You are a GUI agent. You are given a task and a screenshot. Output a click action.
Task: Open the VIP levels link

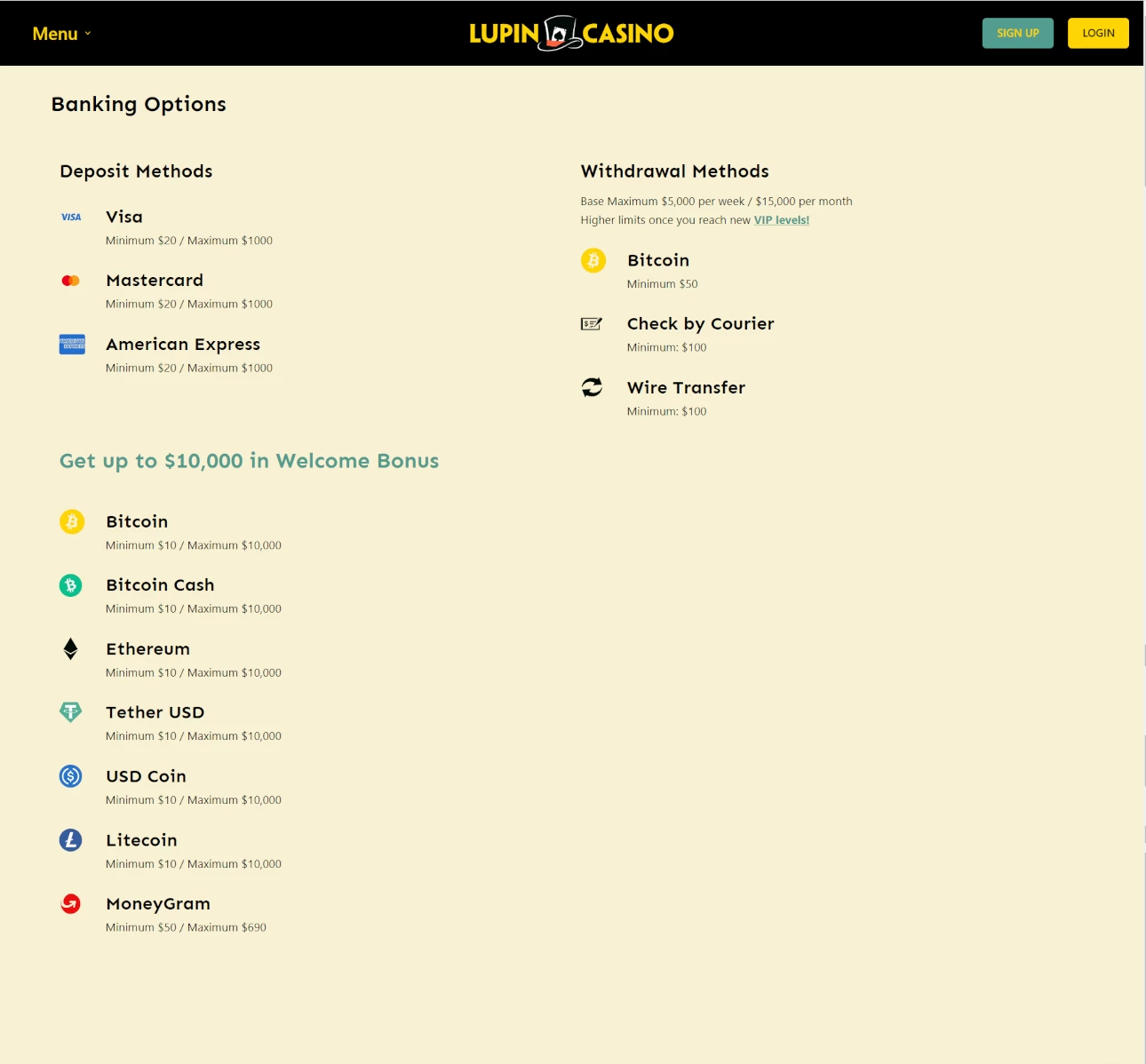[782, 220]
